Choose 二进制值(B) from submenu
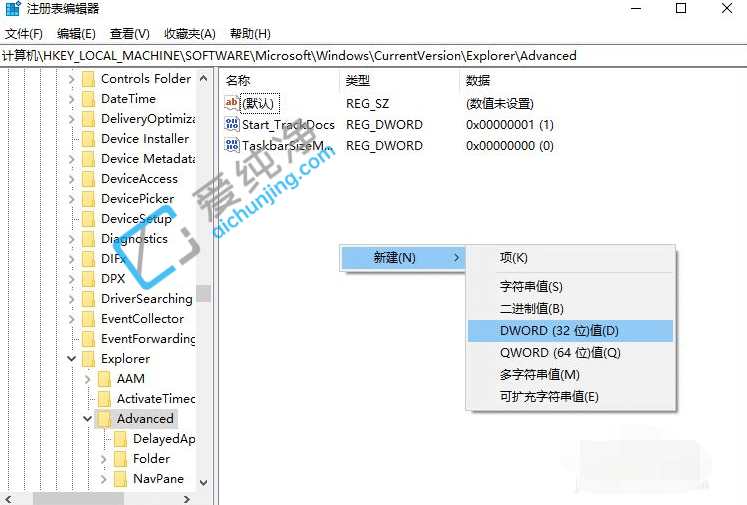747x505 pixels. (570, 309)
